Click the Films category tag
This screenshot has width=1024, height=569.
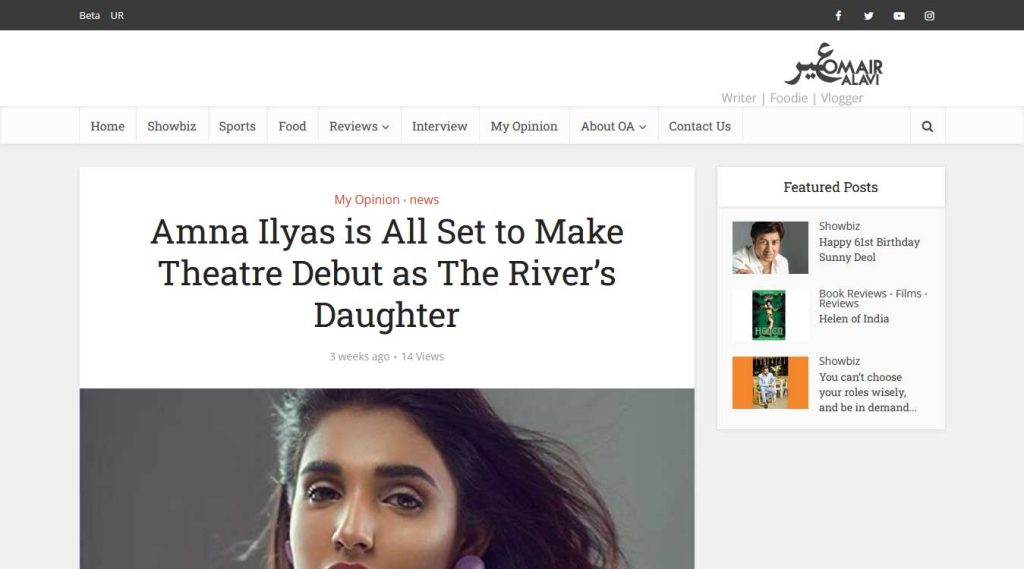pos(908,294)
